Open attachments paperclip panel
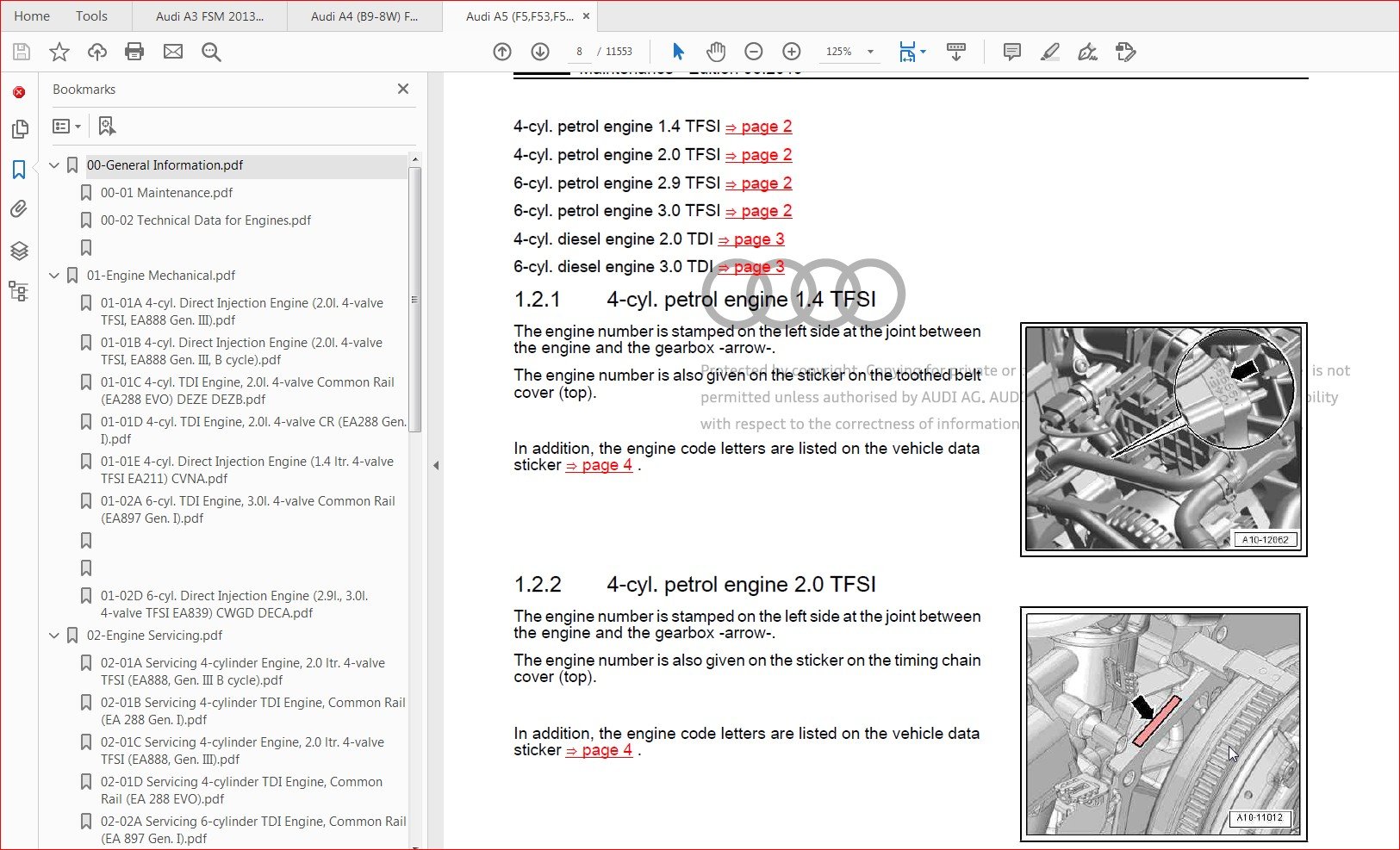 pos(19,209)
